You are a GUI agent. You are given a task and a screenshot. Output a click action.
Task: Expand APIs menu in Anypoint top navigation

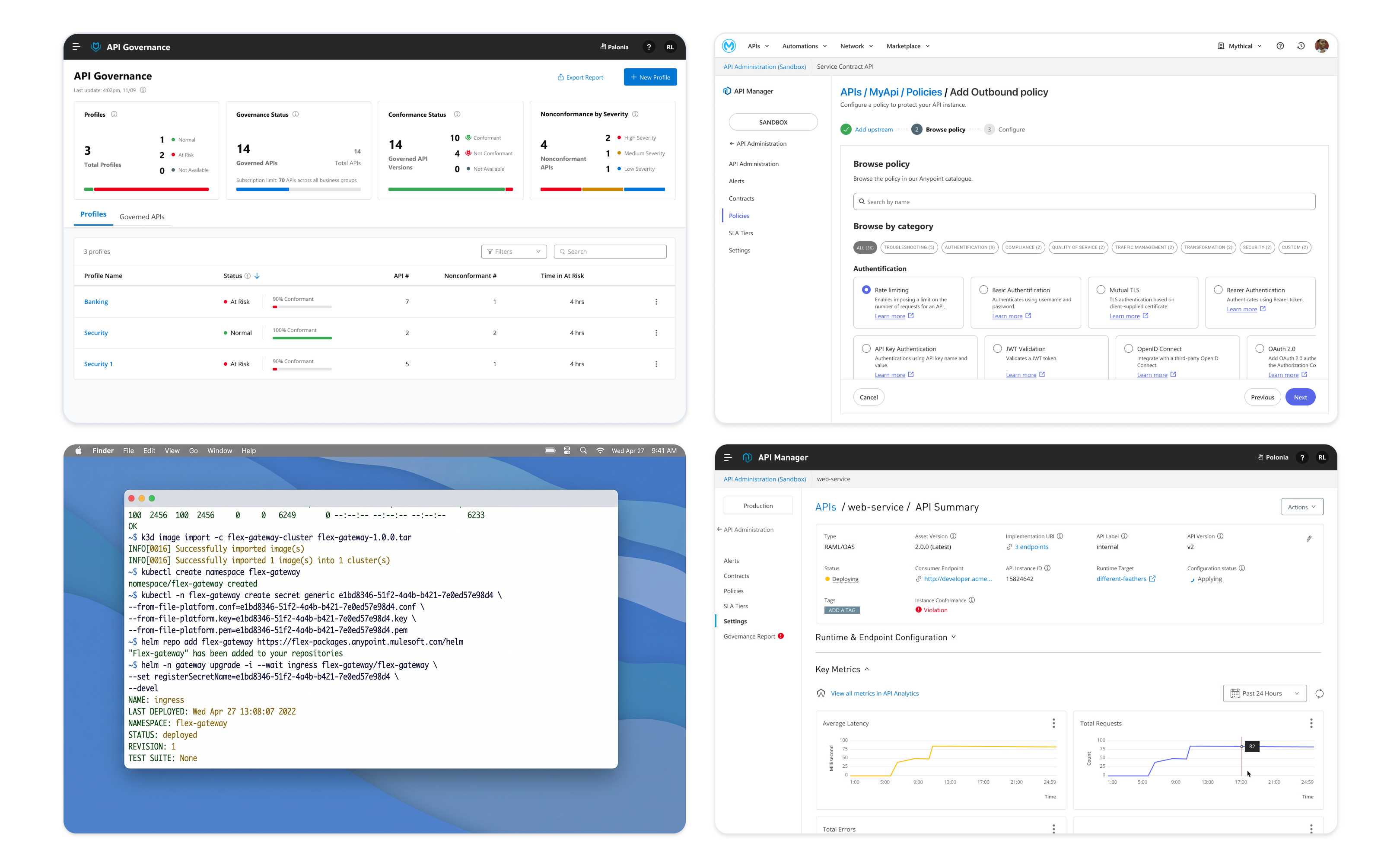[758, 46]
